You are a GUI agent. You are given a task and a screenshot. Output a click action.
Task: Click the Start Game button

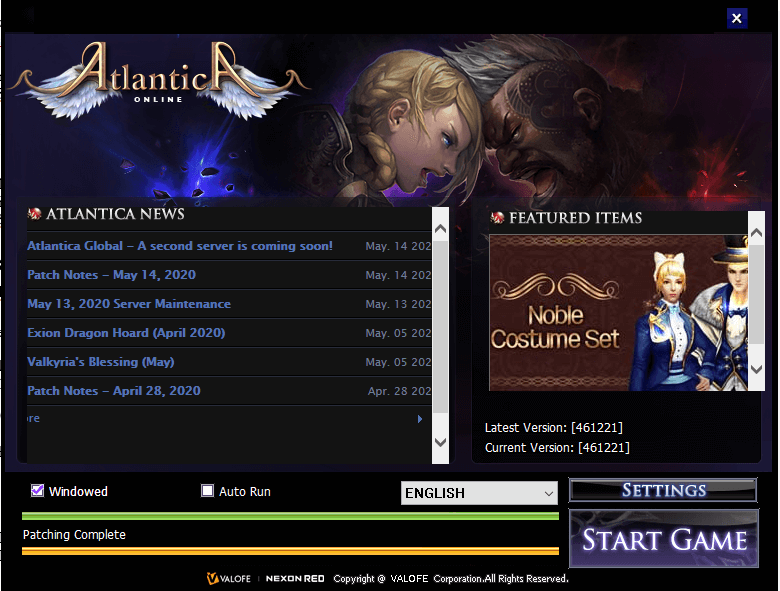[664, 539]
